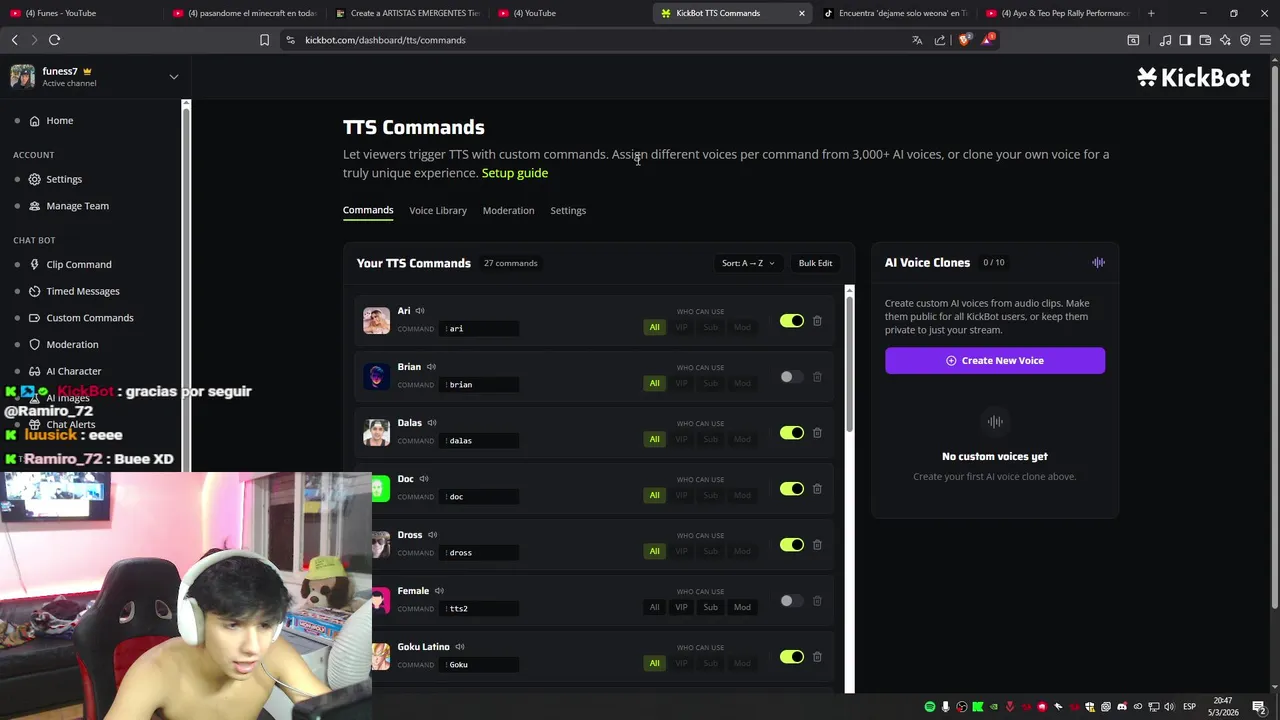Disable the Ari command toggle
Viewport: 1280px width, 720px height.
pyautogui.click(x=792, y=321)
